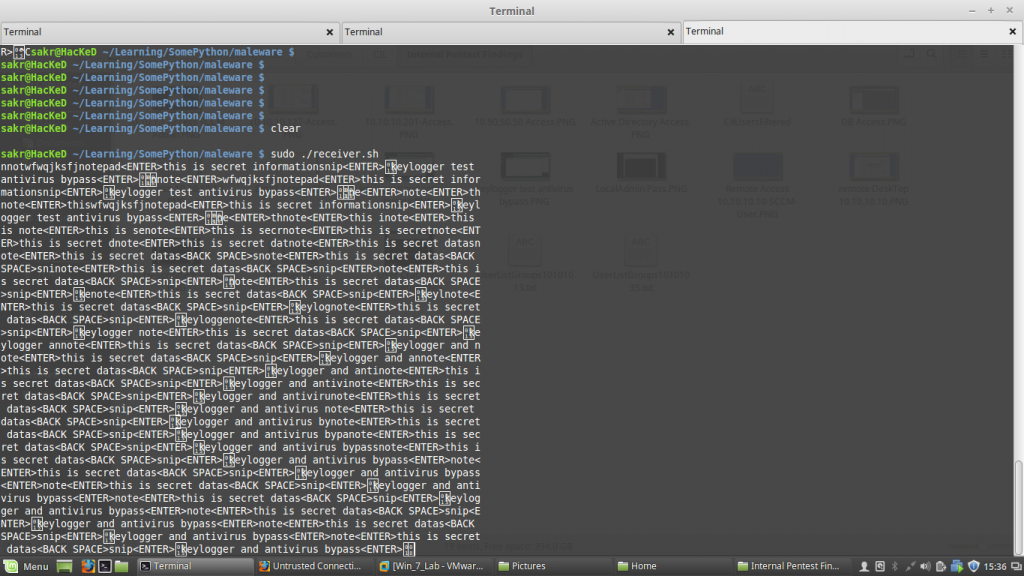Click the Internal Pentest Findings breadcrumb behind terminal

[x=464, y=54]
